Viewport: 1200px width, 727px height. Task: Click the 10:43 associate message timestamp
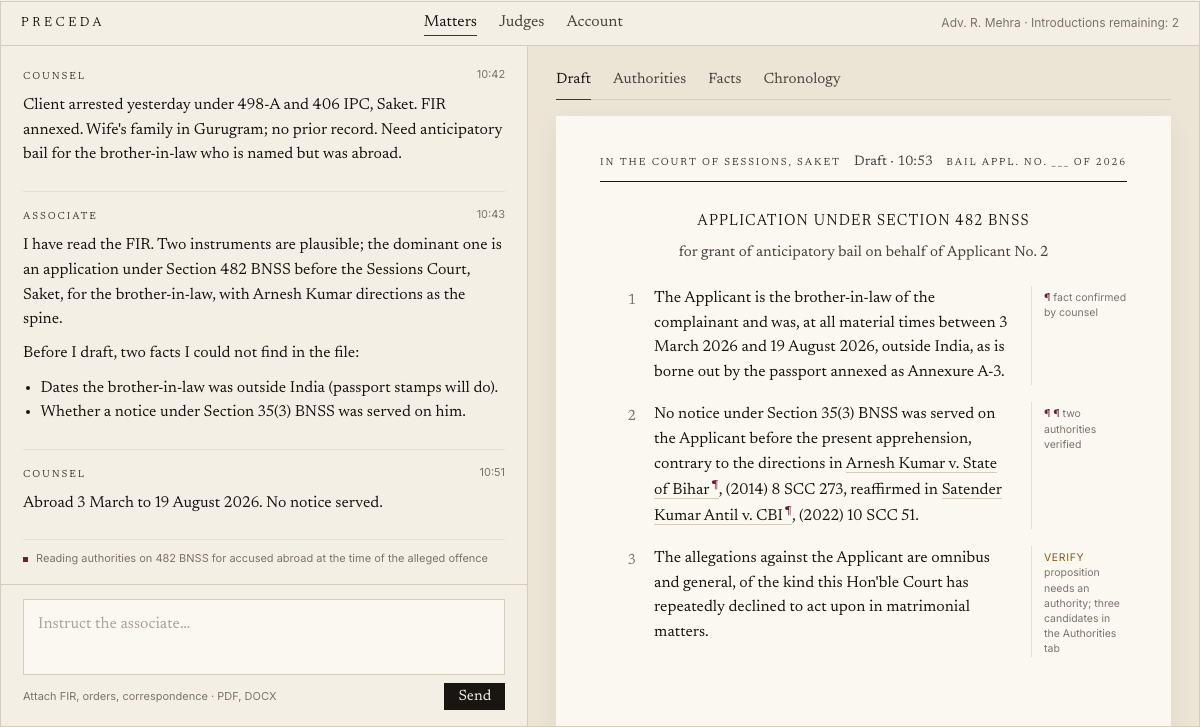(x=491, y=214)
